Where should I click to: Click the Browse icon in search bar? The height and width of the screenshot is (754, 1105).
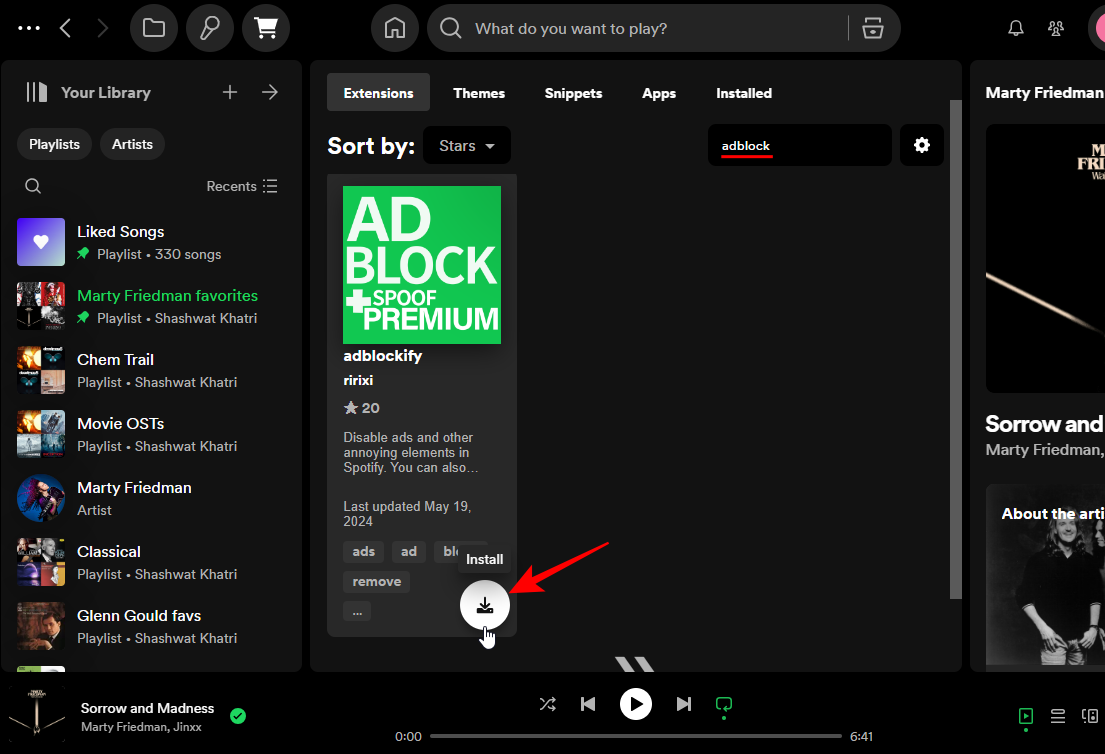click(873, 28)
